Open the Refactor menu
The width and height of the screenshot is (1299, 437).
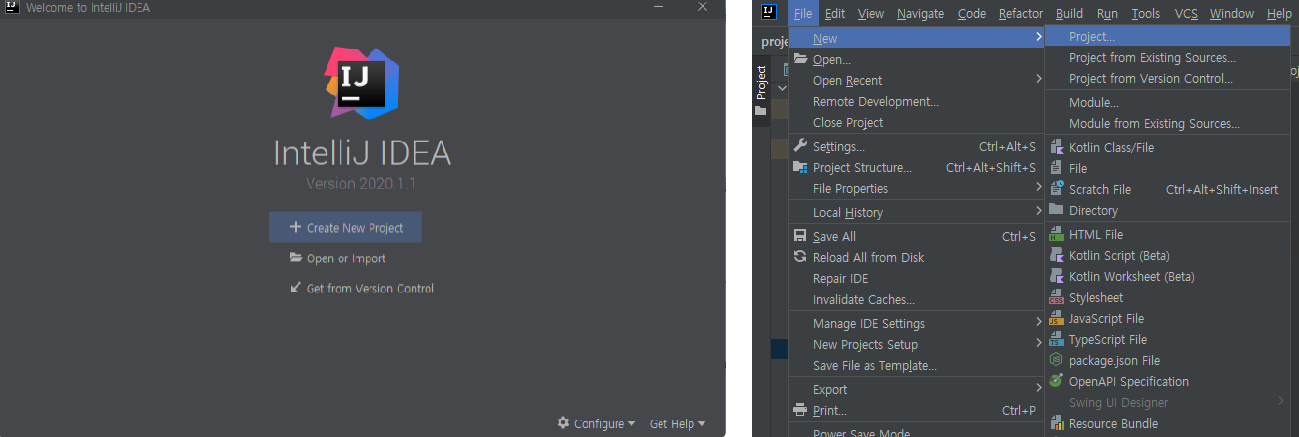(x=1021, y=13)
